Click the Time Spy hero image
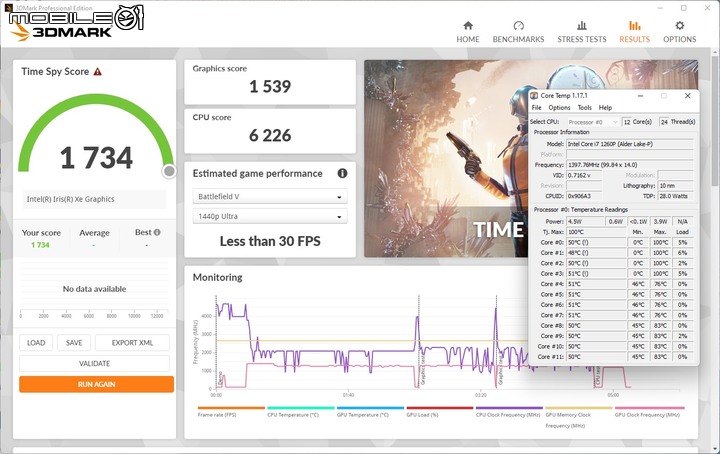The image size is (720, 454). (446, 158)
